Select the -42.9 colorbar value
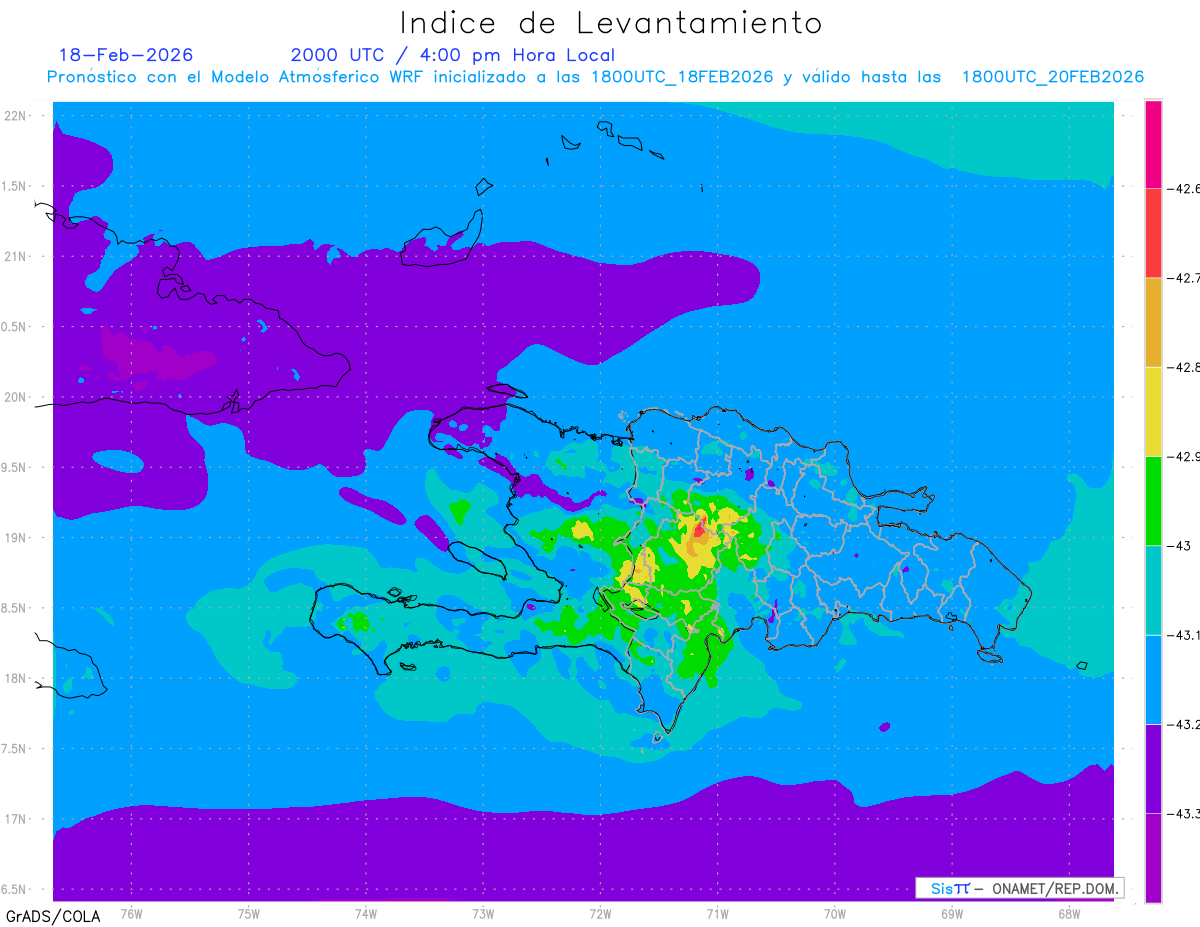Image resolution: width=1200 pixels, height=927 pixels. point(1183,456)
